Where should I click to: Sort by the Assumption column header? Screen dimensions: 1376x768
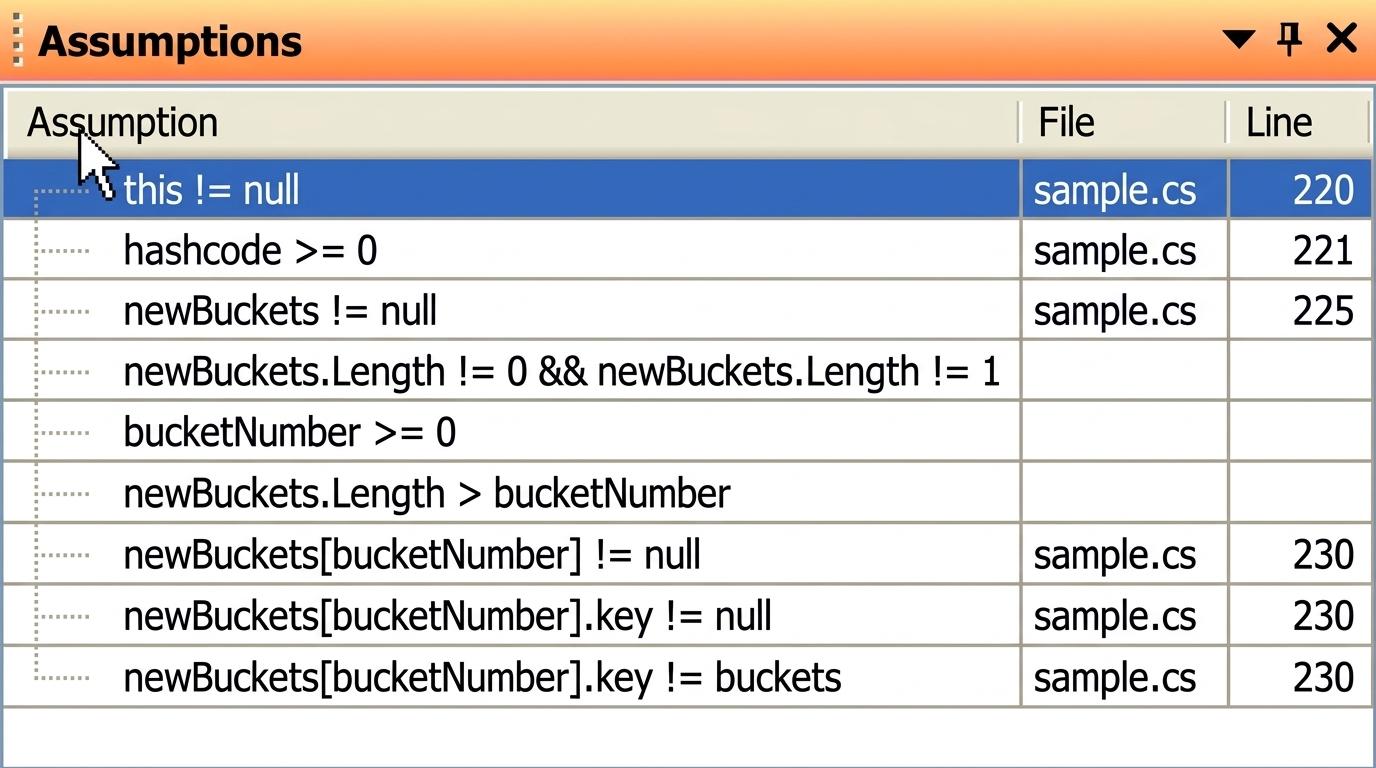512,123
